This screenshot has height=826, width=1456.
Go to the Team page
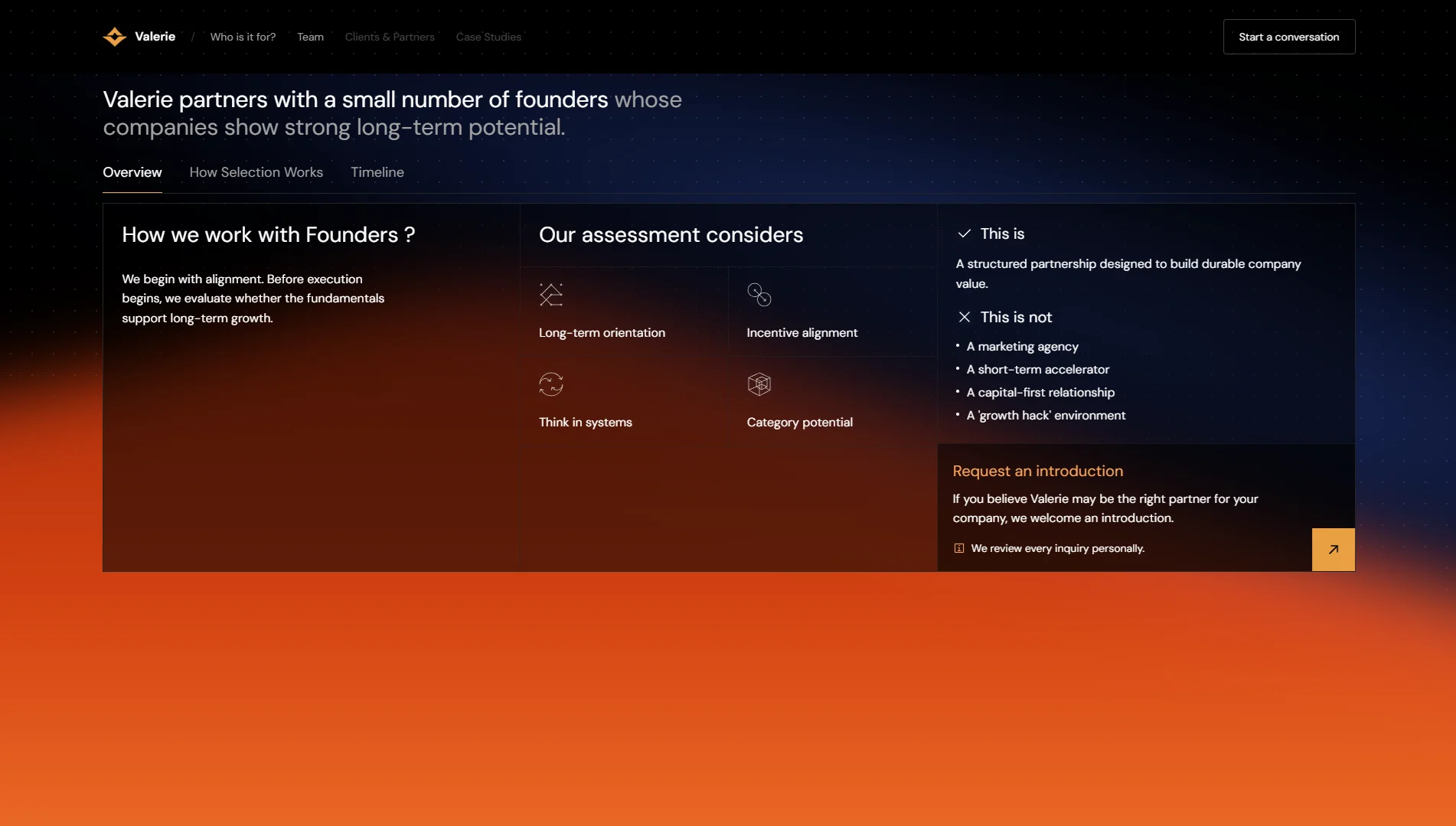(311, 37)
